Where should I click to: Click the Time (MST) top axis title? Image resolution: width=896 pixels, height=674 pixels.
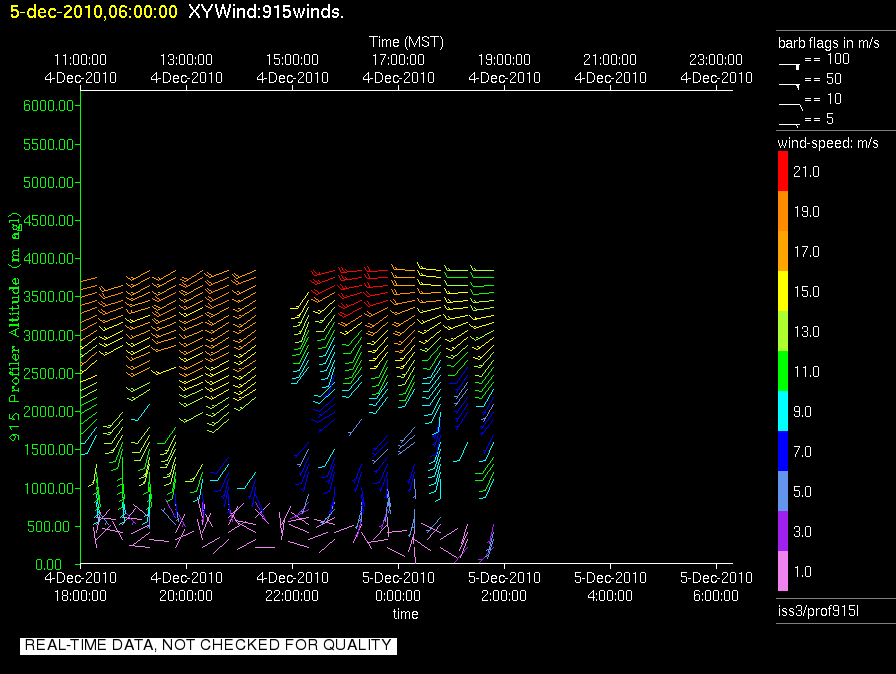click(406, 42)
